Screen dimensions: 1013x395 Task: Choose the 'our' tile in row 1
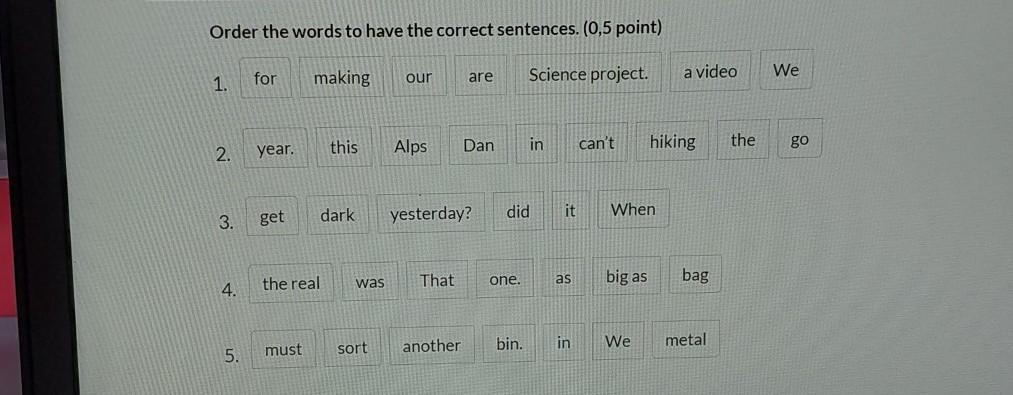pyautogui.click(x=419, y=77)
